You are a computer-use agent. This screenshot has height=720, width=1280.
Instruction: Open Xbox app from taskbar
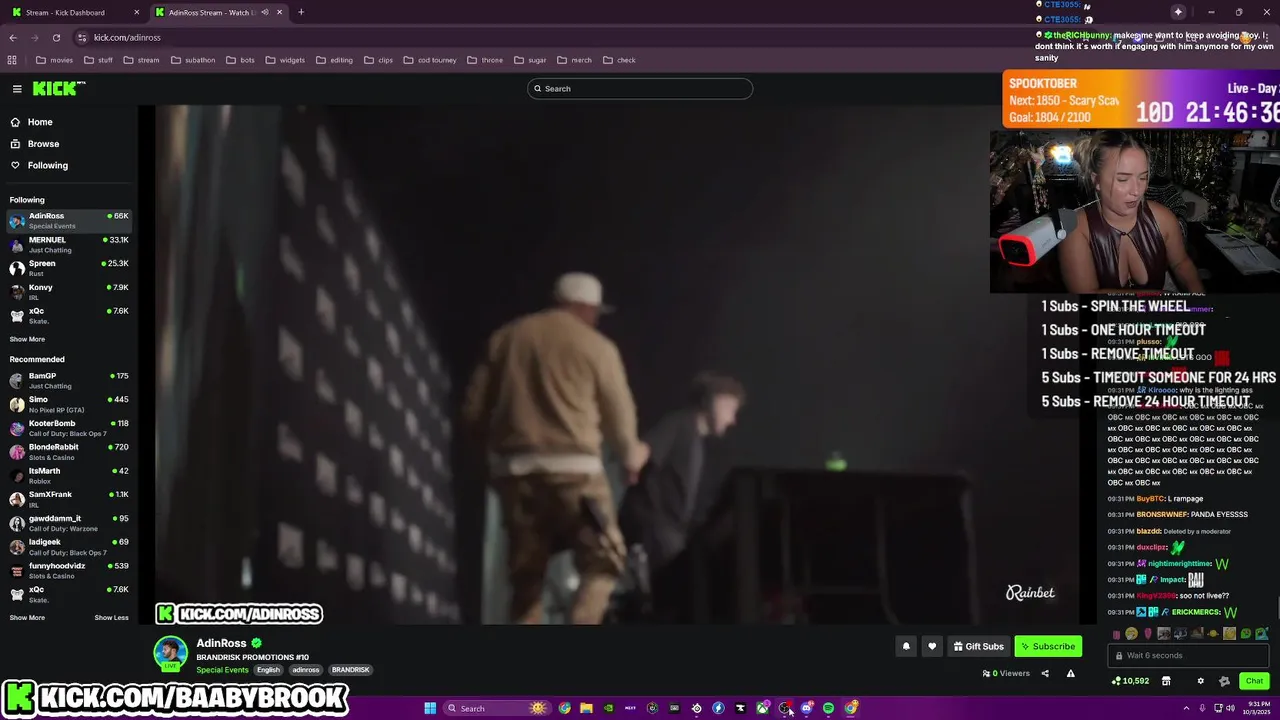(762, 708)
